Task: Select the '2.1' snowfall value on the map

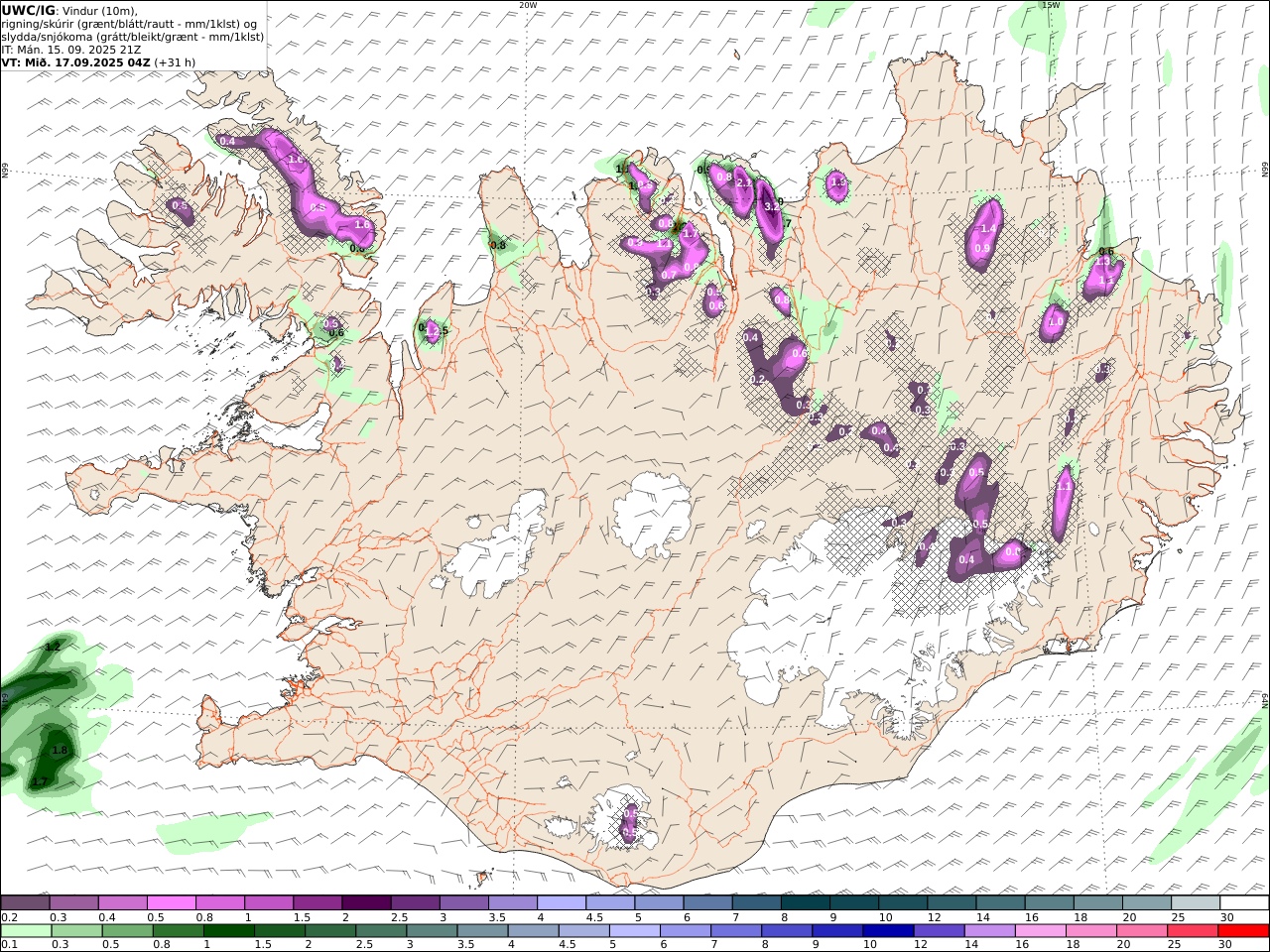Action: pyautogui.click(x=744, y=183)
